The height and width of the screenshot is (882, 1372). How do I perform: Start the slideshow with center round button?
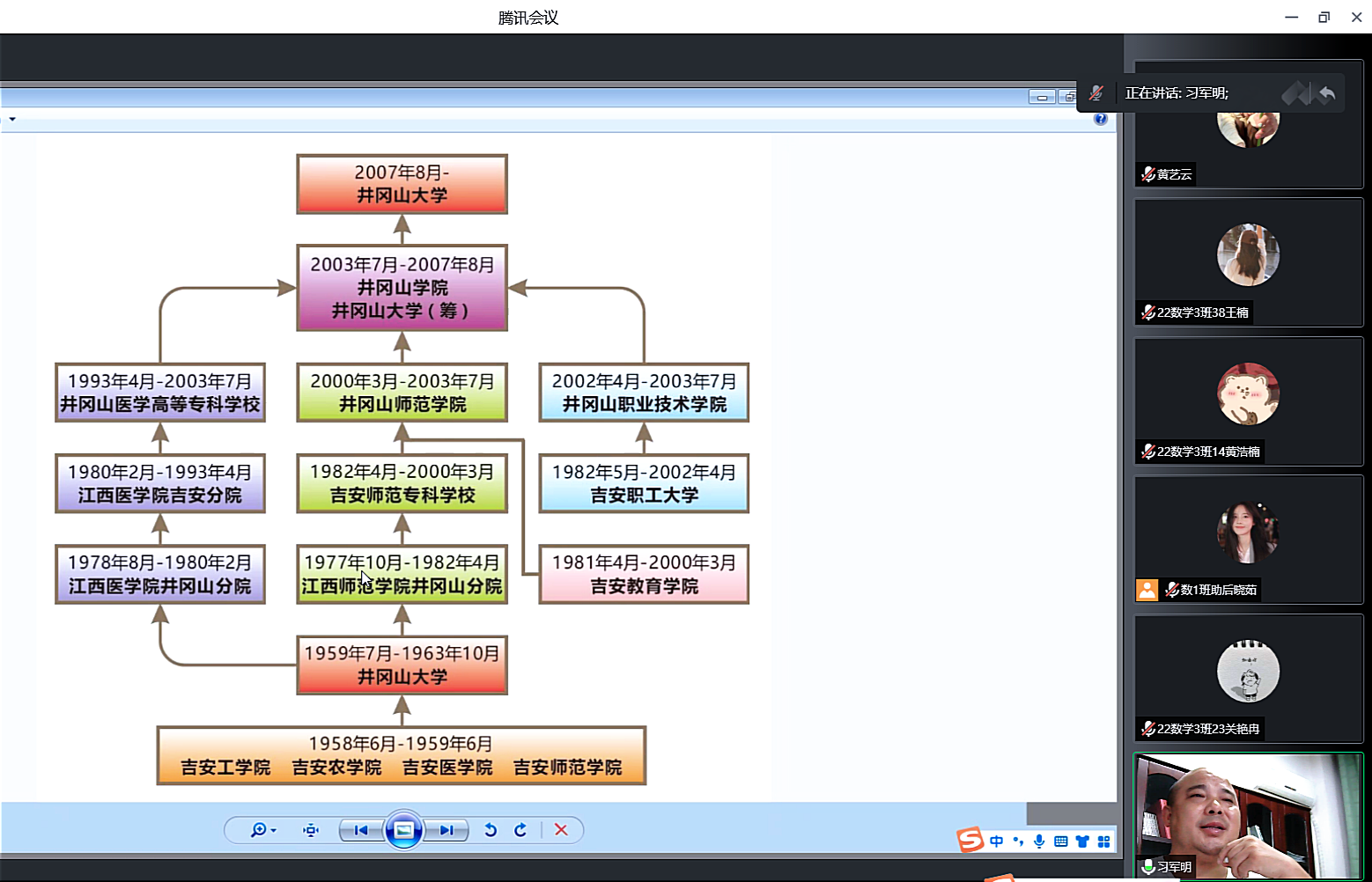[x=404, y=830]
